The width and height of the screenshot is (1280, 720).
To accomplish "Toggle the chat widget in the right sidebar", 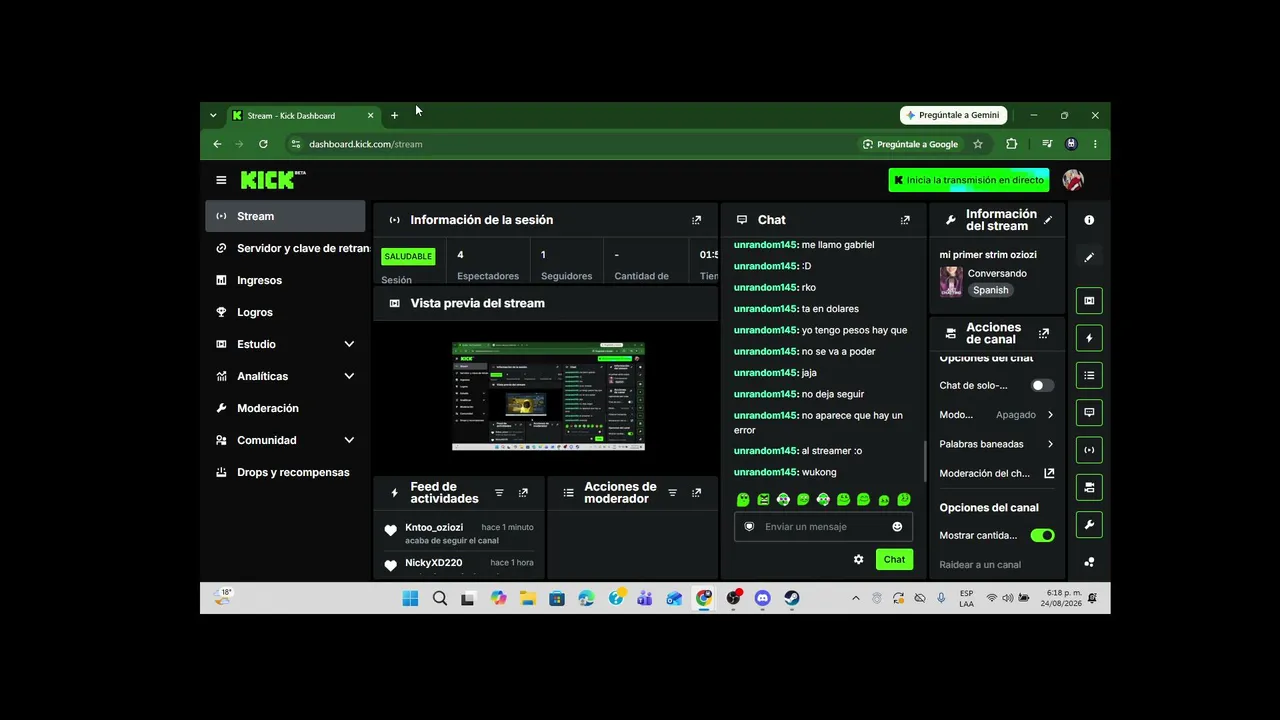I will [x=1089, y=412].
